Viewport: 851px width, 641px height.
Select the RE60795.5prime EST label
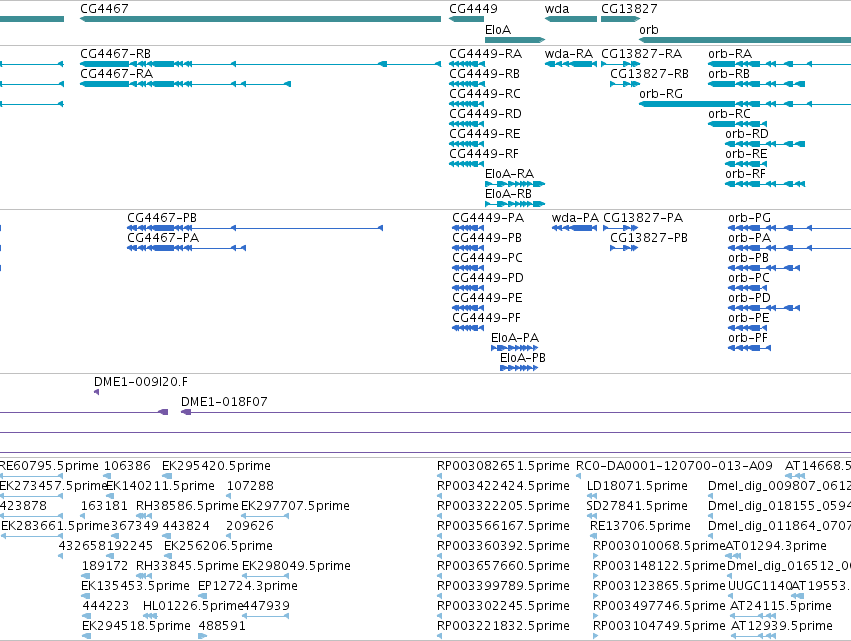click(x=49, y=466)
